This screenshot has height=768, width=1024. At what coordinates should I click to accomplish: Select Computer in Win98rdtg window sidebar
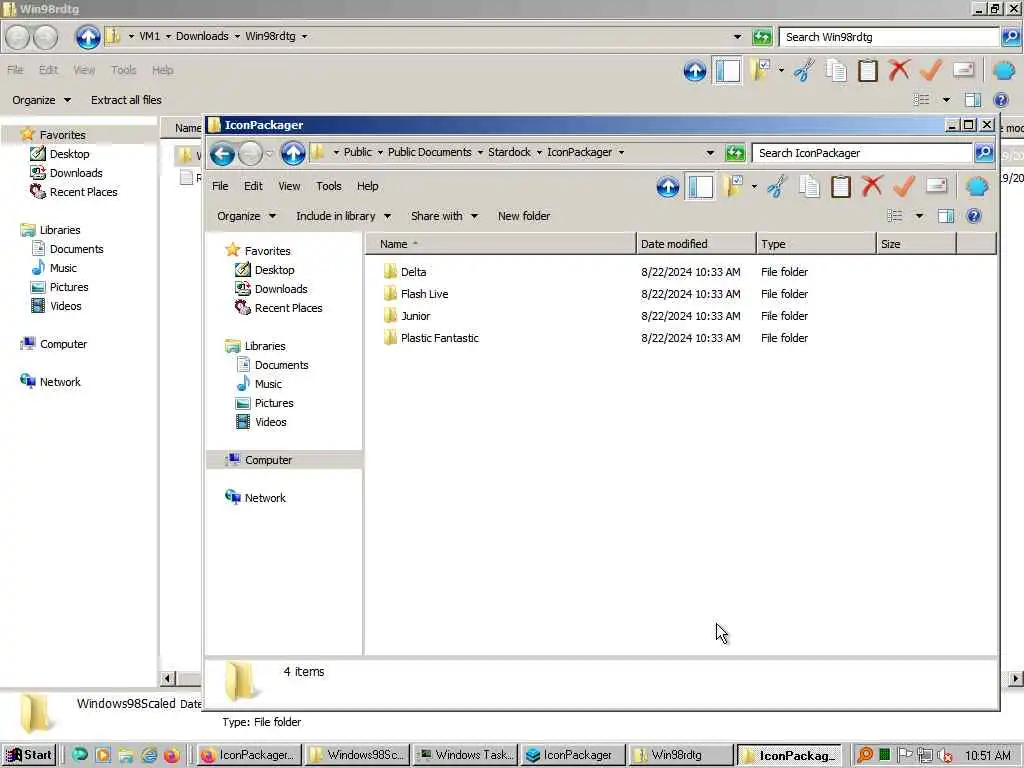coord(63,344)
